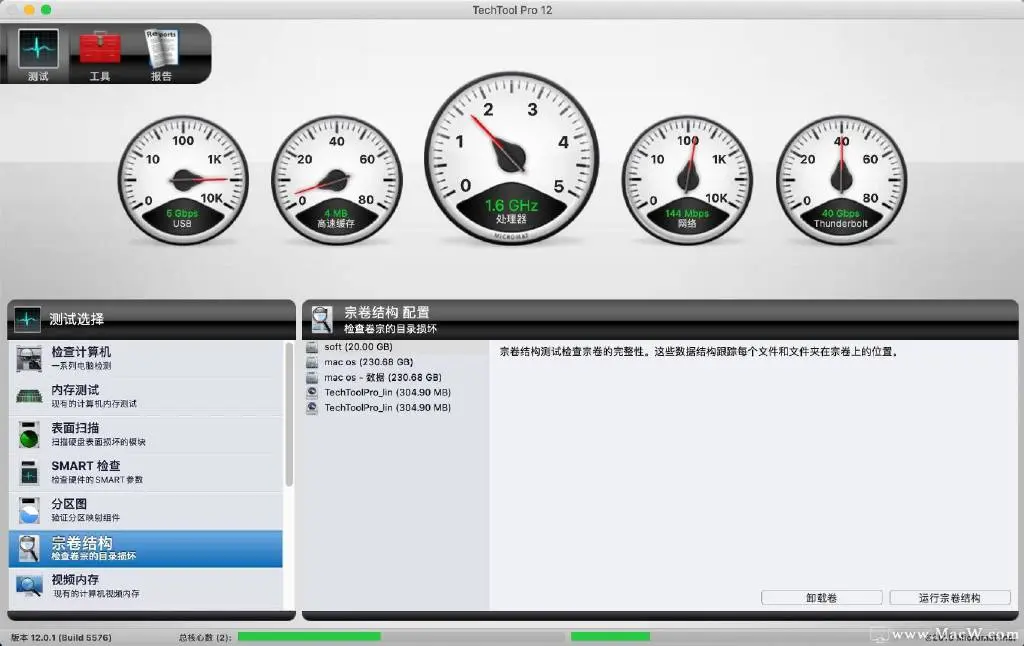
Task: Click the 内存测试 memory chip icon
Action: 29,396
